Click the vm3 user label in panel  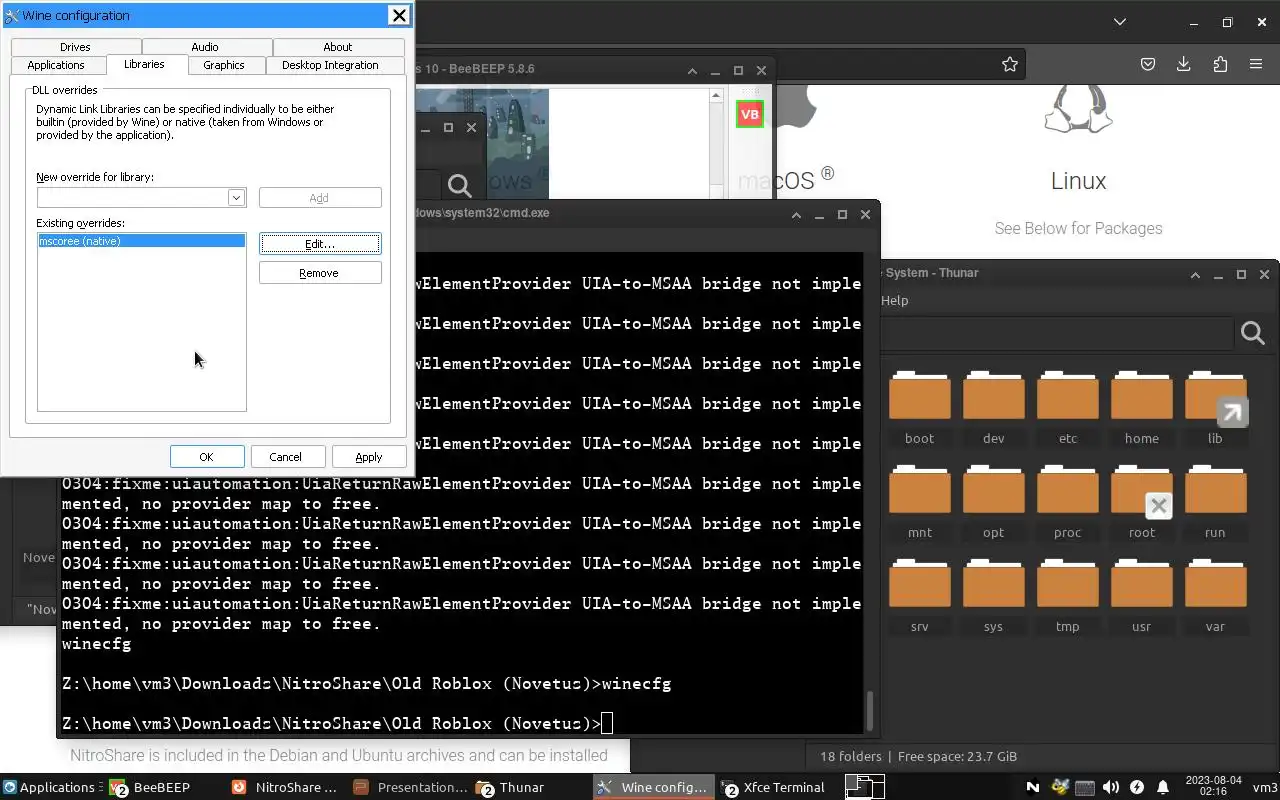click(1264, 787)
